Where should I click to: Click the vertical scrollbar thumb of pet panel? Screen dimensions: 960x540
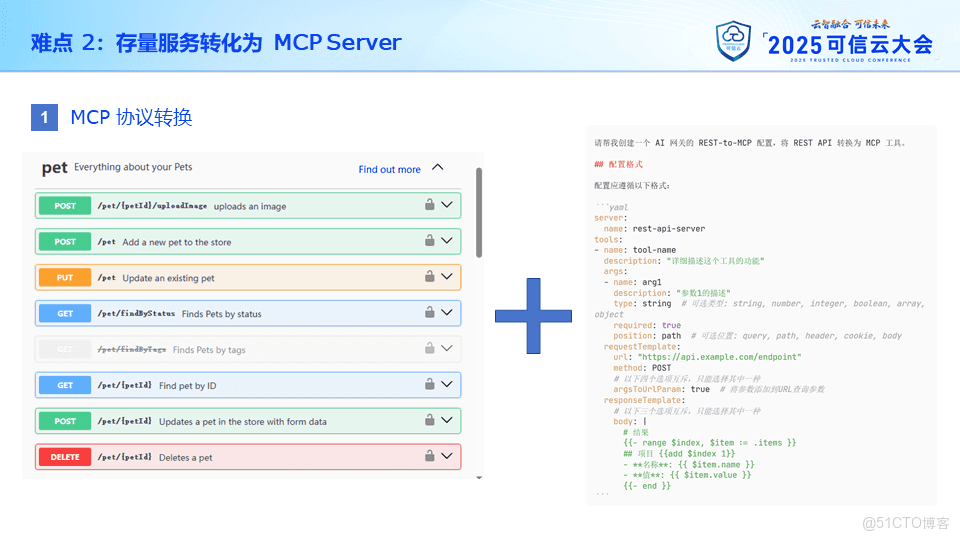479,212
